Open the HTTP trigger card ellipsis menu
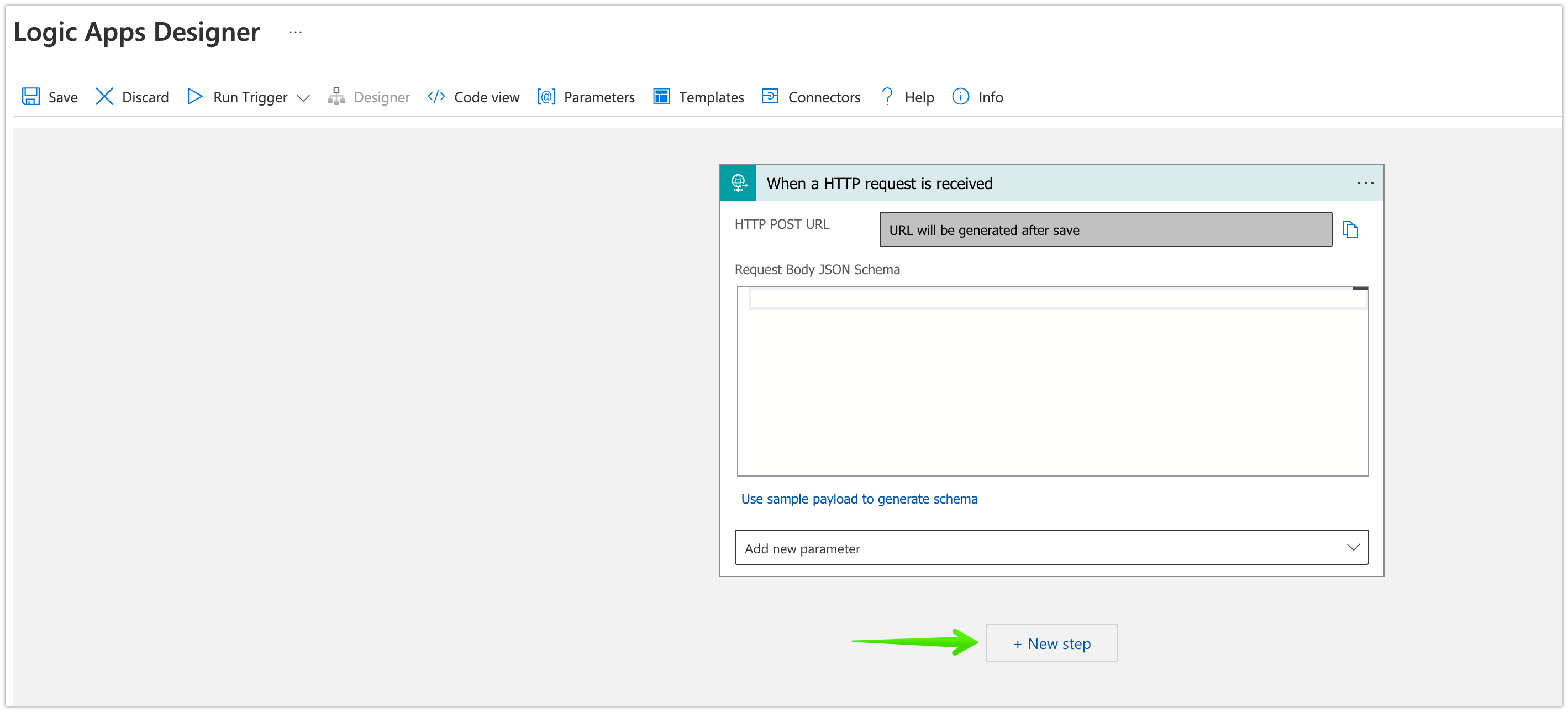The width and height of the screenshot is (1568, 712). click(x=1366, y=183)
